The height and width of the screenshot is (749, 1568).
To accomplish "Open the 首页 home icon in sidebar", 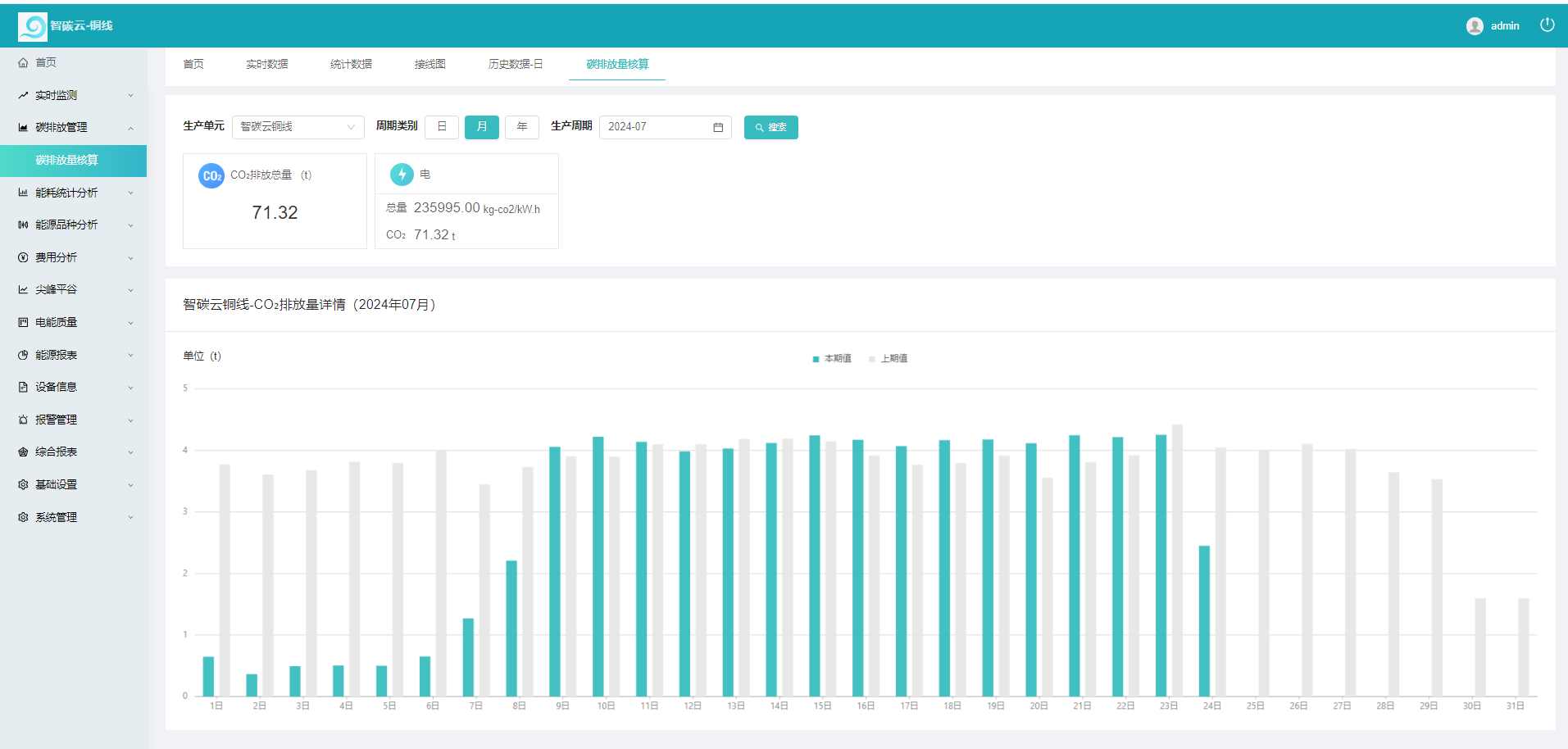I will click(24, 62).
